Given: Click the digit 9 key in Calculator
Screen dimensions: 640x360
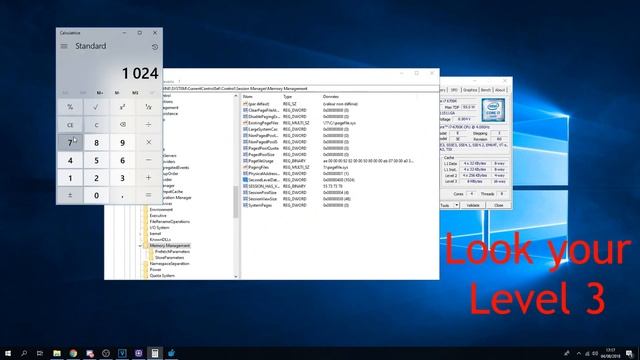Looking at the screenshot, I should click(x=122, y=142).
